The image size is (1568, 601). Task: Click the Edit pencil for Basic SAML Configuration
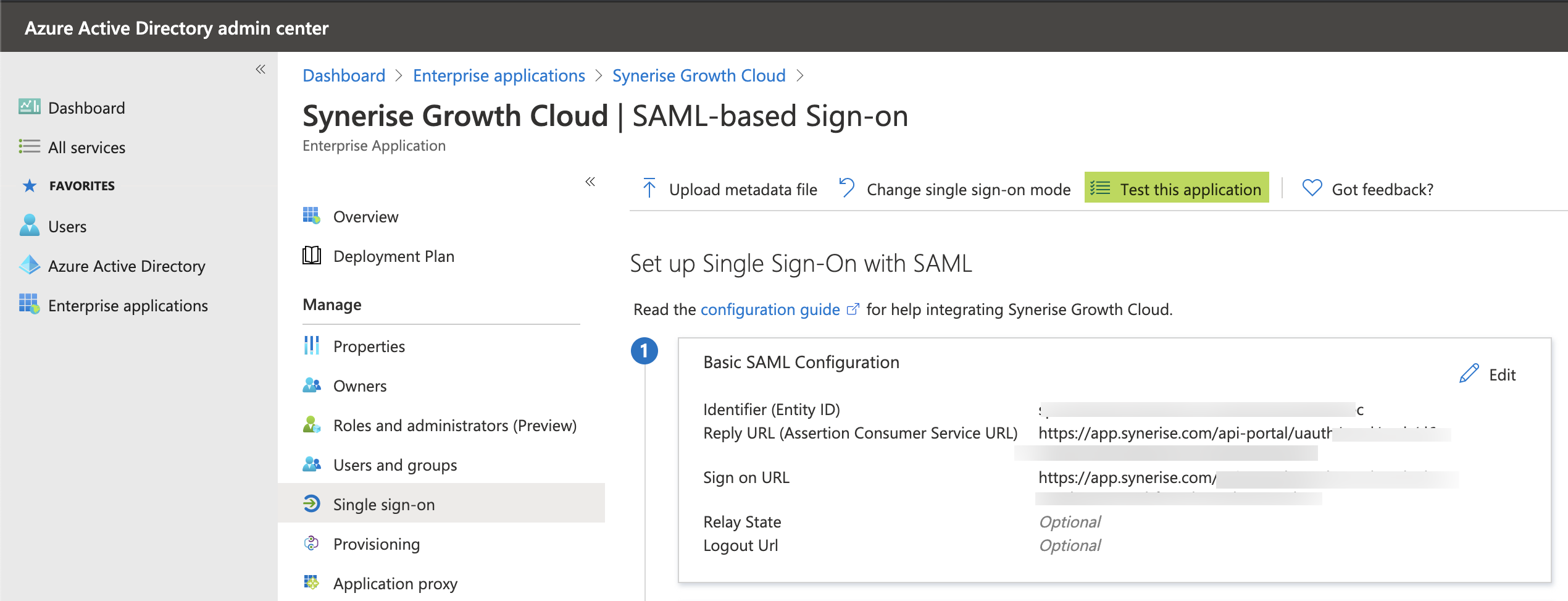[1469, 373]
